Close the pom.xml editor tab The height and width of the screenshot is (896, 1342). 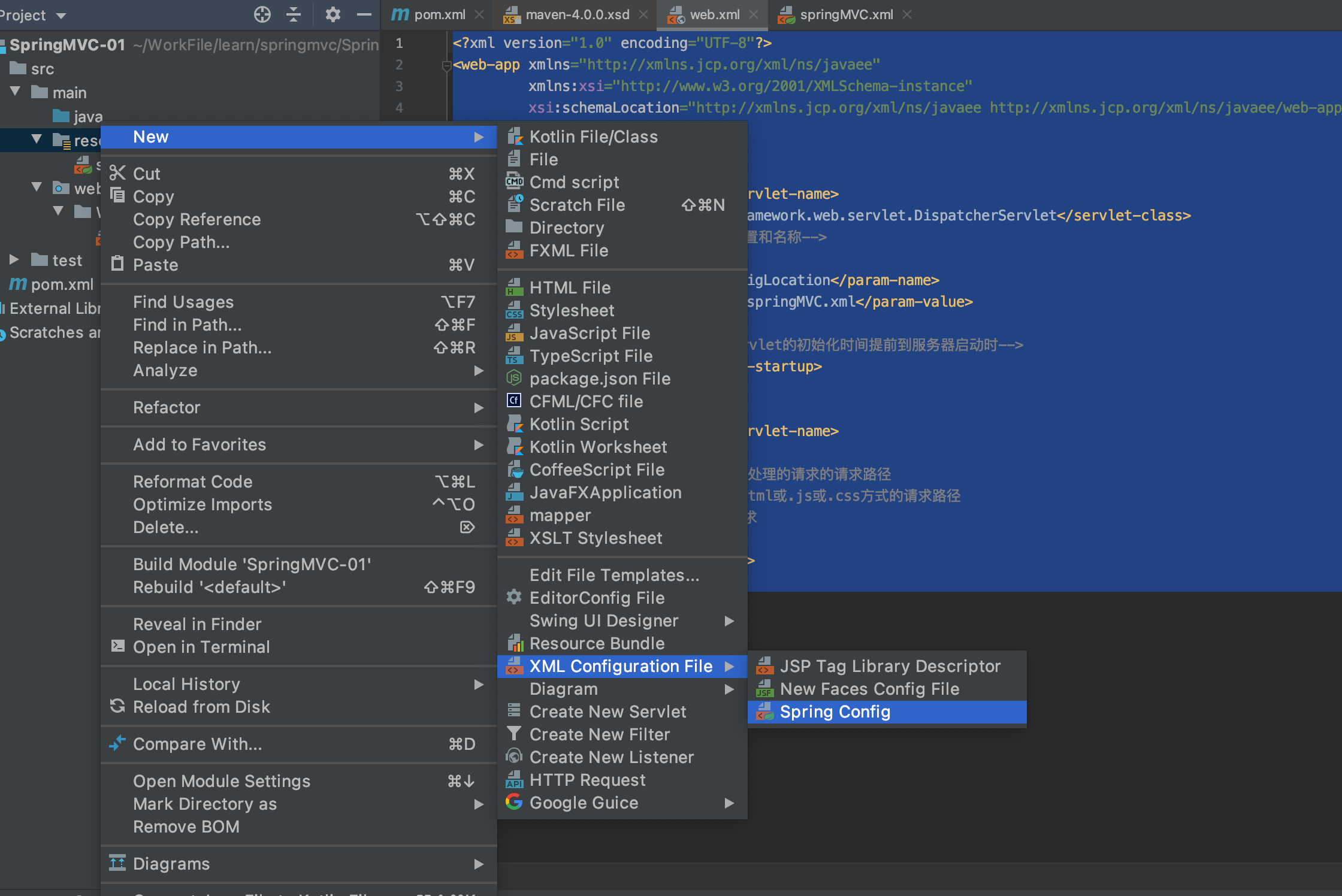coord(479,14)
